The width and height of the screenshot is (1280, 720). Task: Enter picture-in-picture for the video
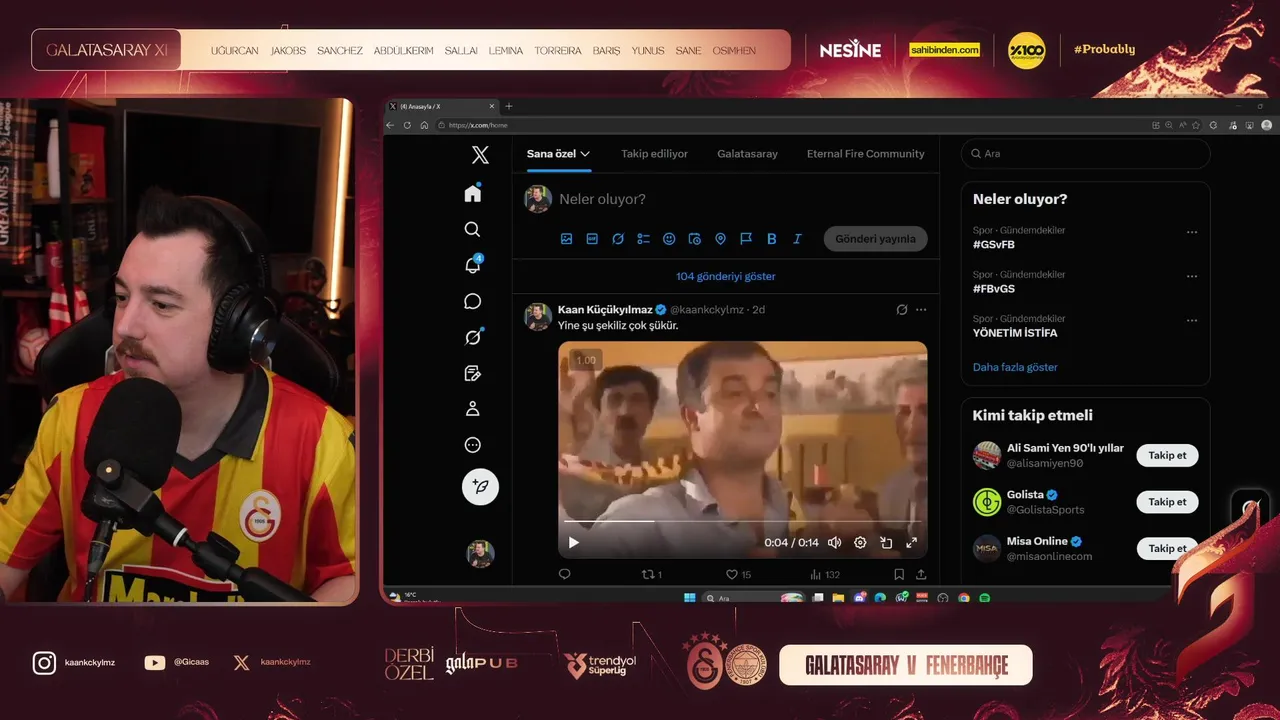[886, 543]
